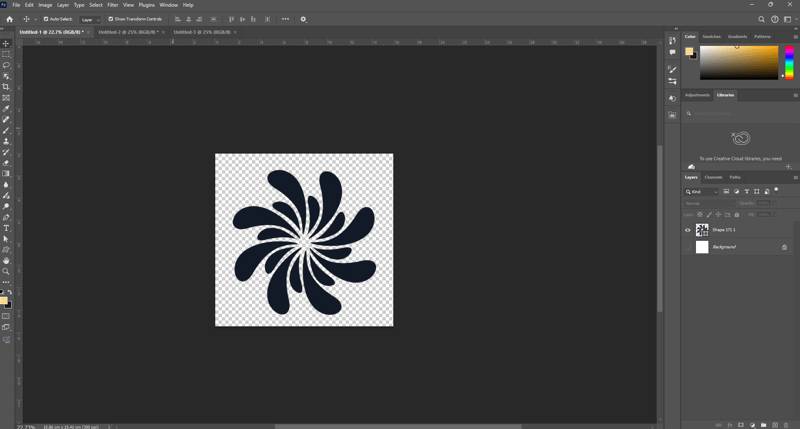Screen dimensions: 800x429
Task: Open the Search magnifier in top right
Action: coord(761,19)
